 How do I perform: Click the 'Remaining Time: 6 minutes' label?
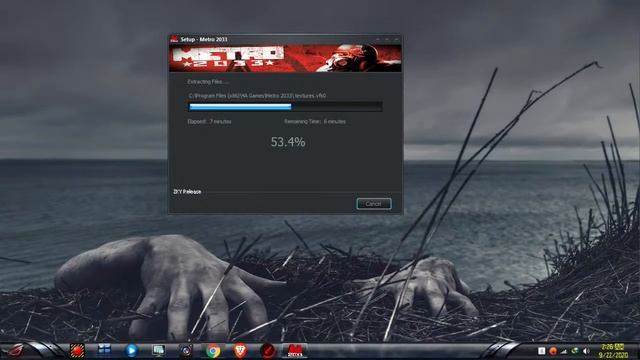click(315, 122)
